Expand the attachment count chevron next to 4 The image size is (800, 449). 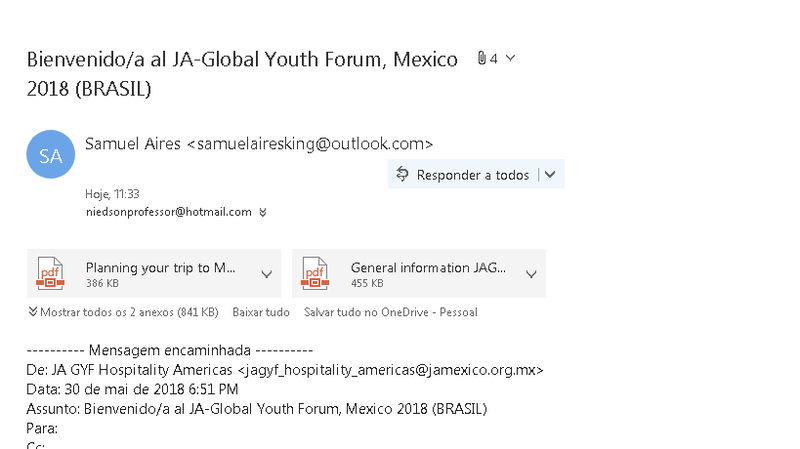point(510,58)
